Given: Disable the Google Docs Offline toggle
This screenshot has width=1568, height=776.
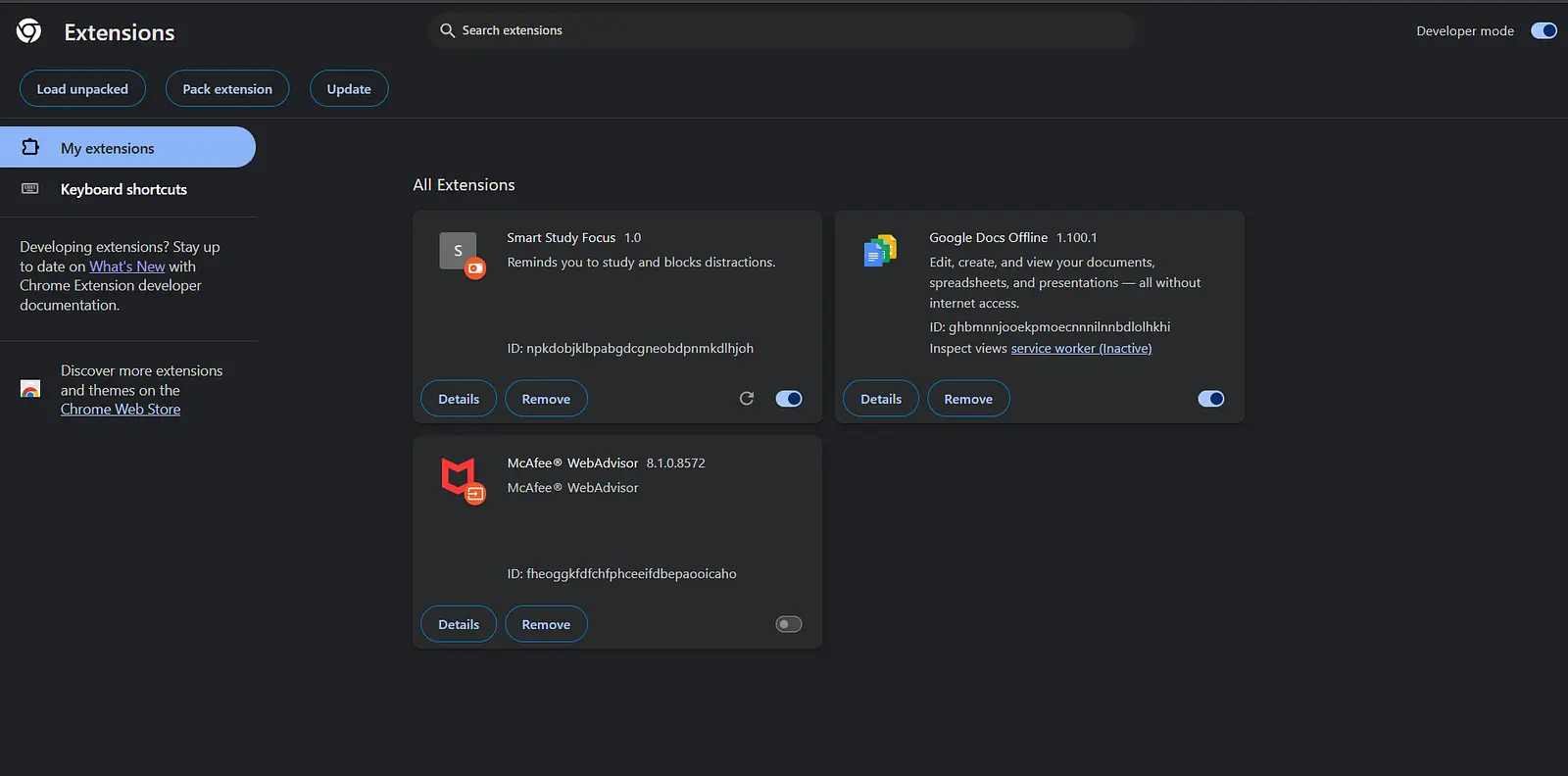Looking at the screenshot, I should click(1211, 399).
